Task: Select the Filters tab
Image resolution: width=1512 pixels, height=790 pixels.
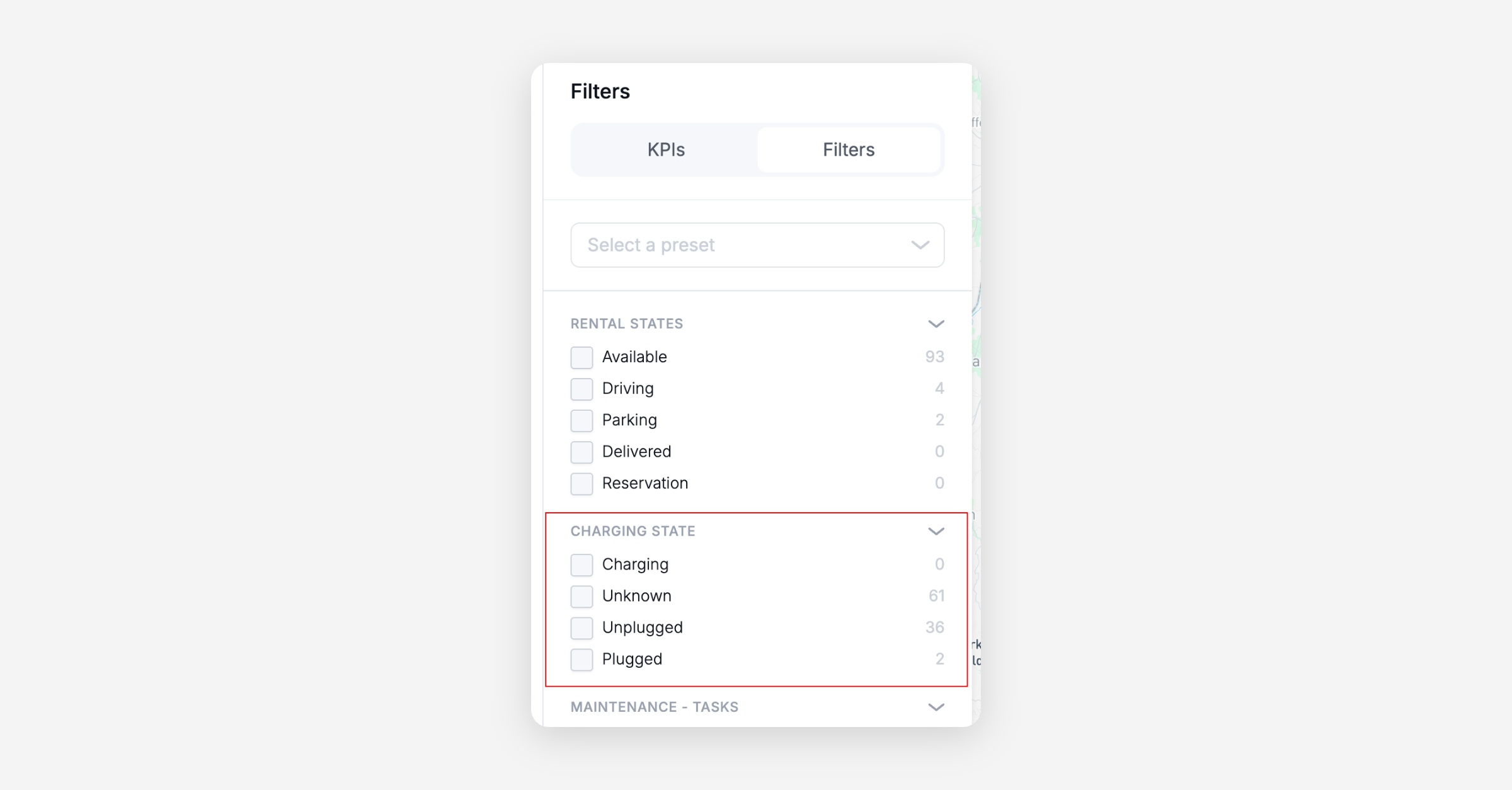Action: tap(848, 150)
